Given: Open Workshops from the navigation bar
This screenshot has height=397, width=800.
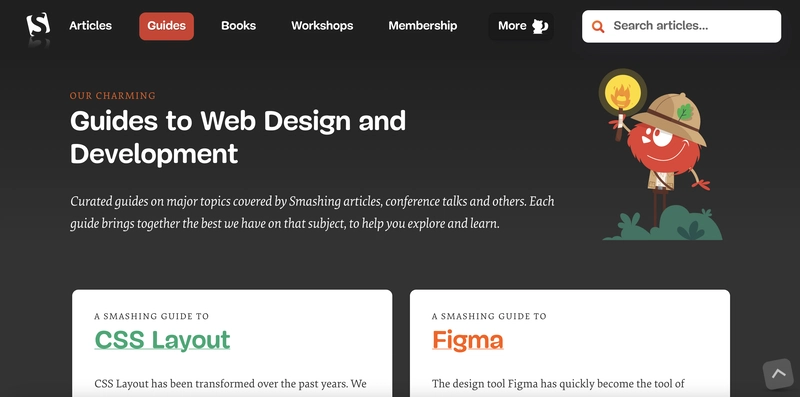Looking at the screenshot, I should [322, 26].
